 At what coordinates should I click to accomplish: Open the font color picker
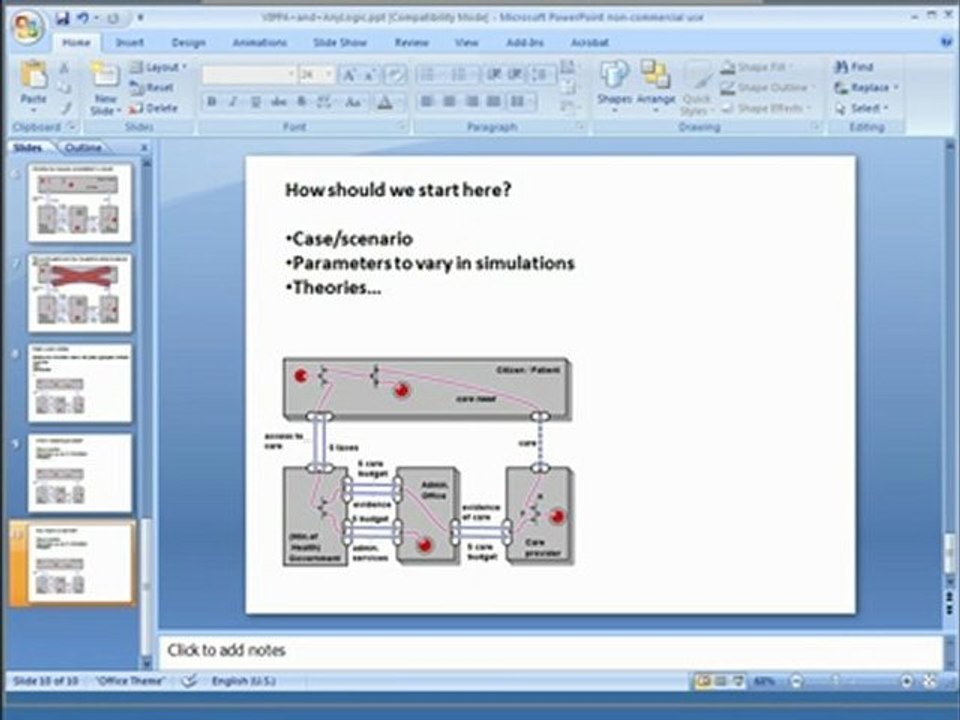click(x=389, y=102)
